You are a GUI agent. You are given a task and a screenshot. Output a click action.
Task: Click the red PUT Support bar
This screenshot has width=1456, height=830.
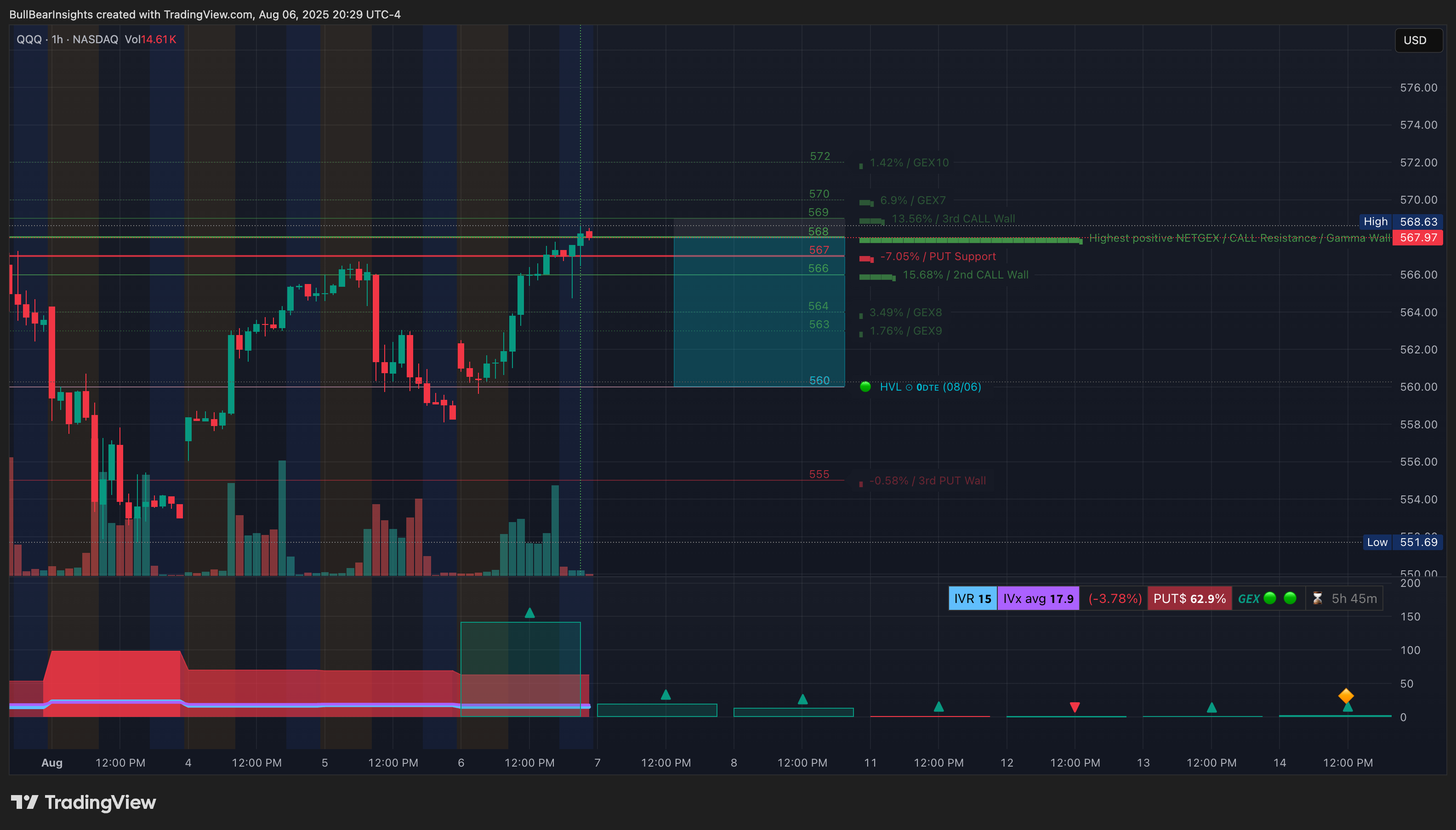point(866,259)
